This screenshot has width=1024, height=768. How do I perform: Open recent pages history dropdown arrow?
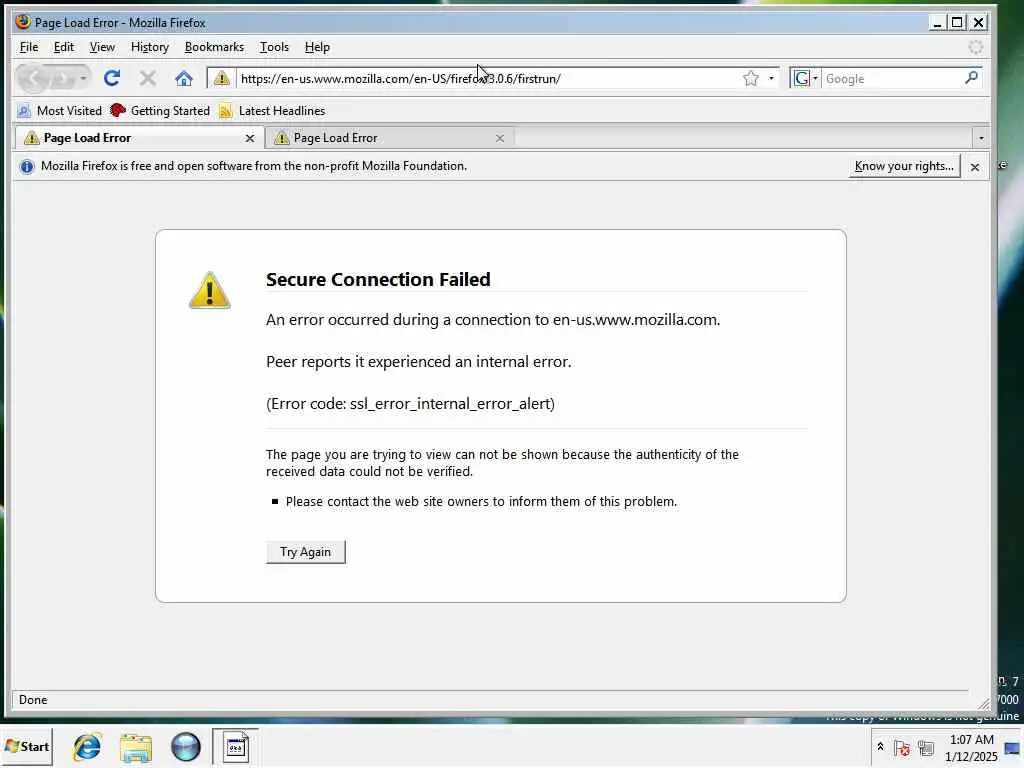tap(83, 78)
